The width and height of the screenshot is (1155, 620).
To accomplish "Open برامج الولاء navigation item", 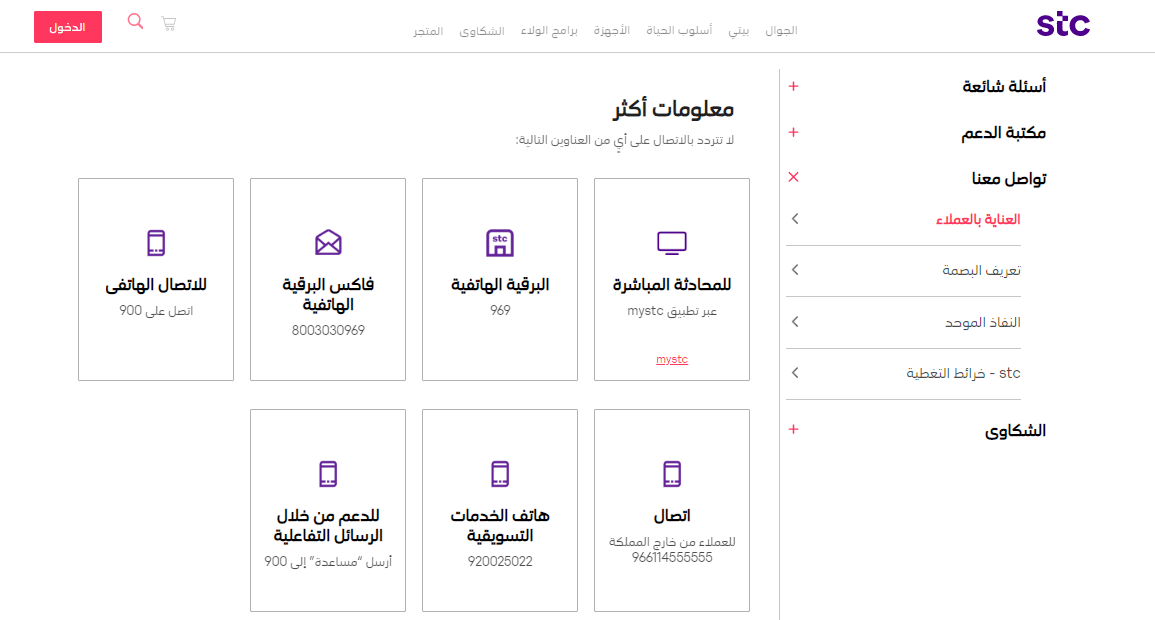I will (550, 30).
